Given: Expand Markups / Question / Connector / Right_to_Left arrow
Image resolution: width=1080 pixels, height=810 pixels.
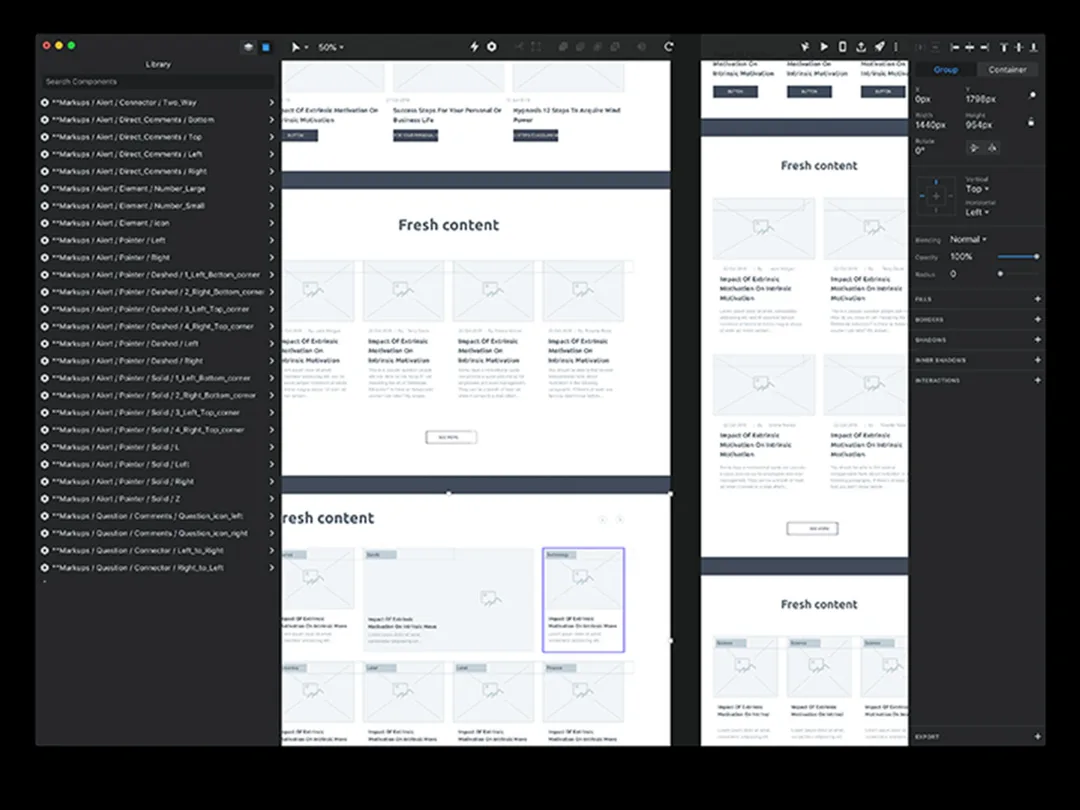Looking at the screenshot, I should click(x=271, y=568).
